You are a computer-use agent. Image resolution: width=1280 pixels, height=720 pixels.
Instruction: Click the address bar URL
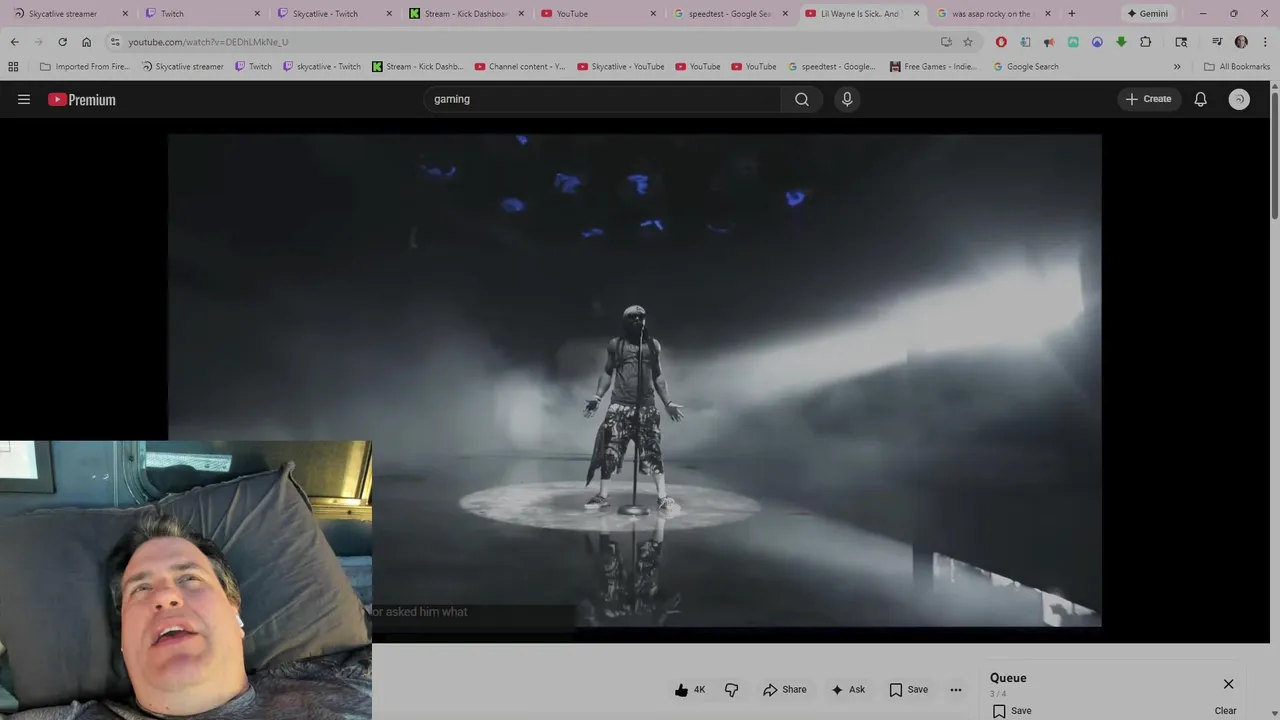pos(208,42)
